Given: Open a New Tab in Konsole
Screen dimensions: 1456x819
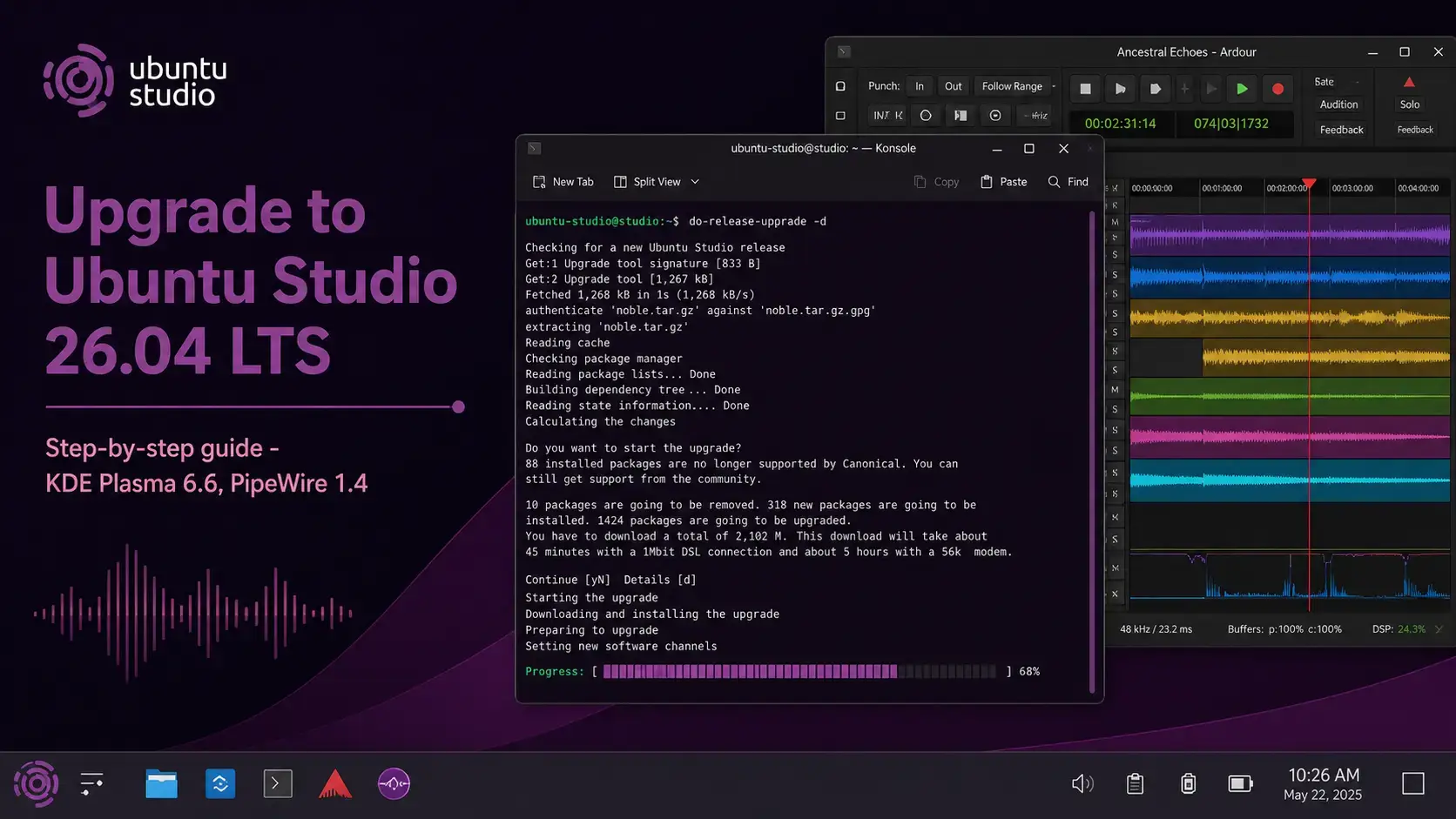Looking at the screenshot, I should 563,182.
